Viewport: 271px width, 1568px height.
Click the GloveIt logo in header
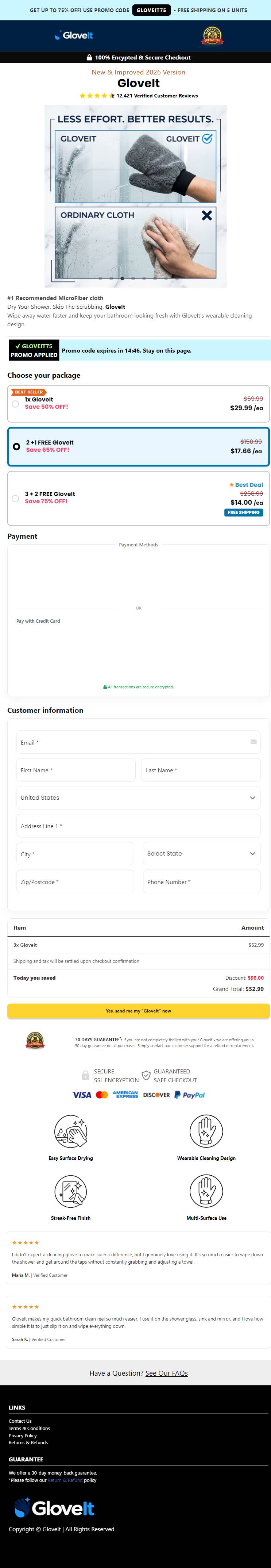pyautogui.click(x=74, y=35)
